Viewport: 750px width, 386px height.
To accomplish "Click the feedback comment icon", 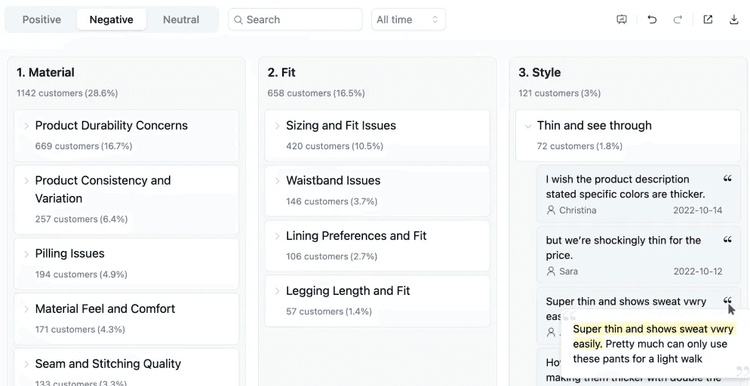I will [621, 20].
